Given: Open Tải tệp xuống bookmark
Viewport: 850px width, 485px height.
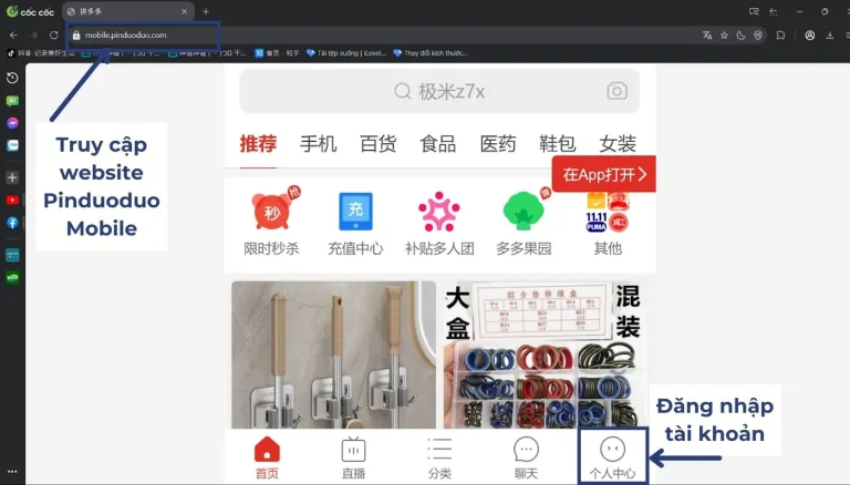Looking at the screenshot, I should (346, 53).
